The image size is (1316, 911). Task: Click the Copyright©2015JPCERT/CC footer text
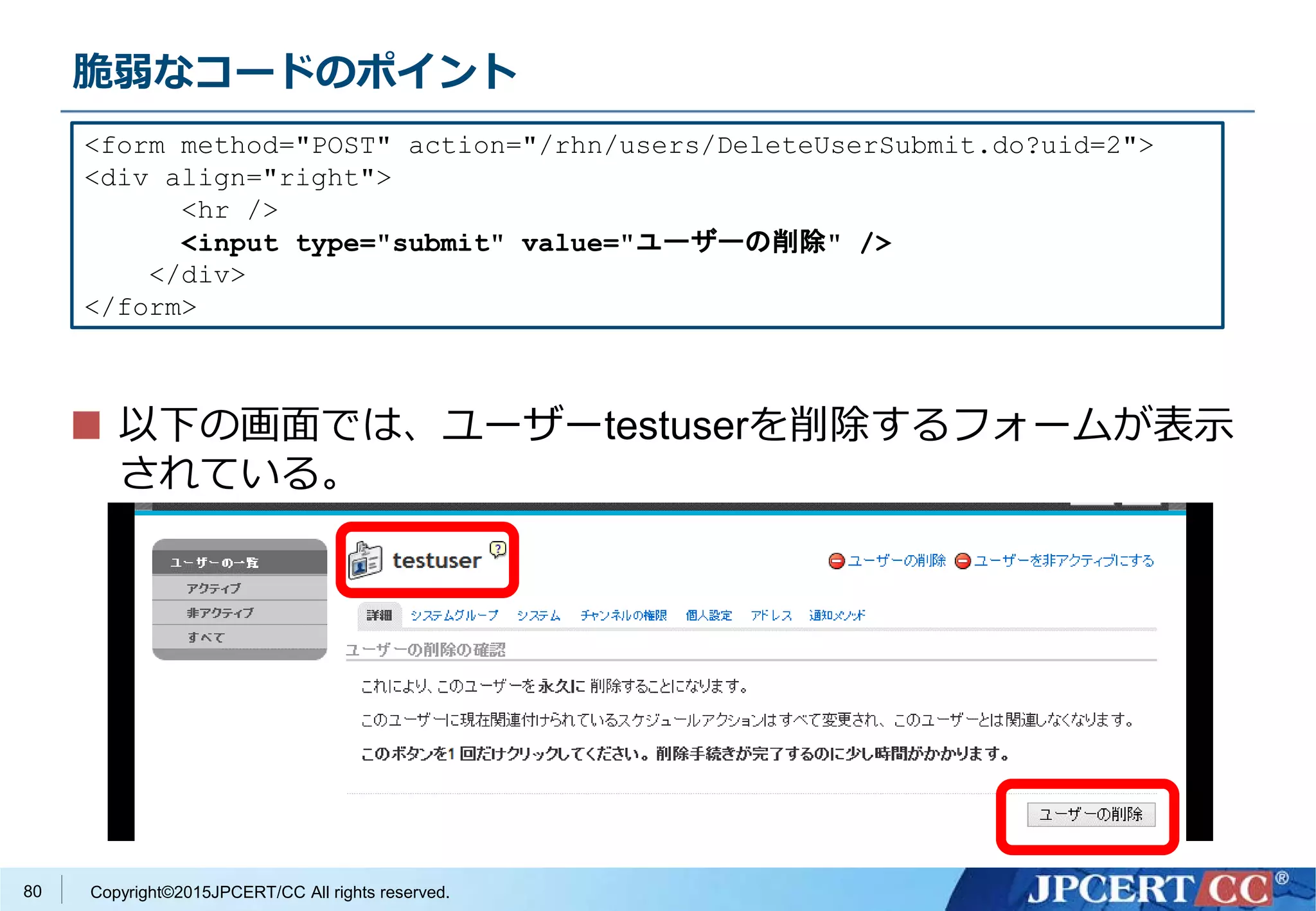[x=270, y=892]
